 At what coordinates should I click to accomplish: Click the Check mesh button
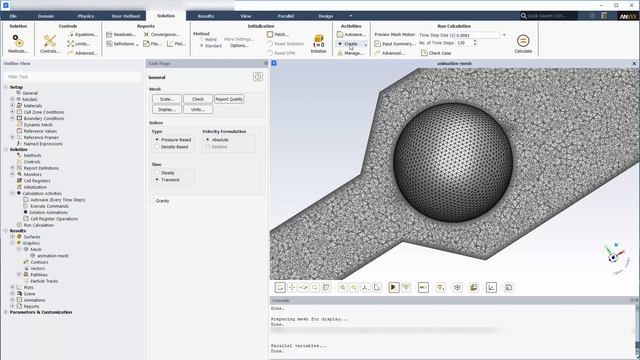point(198,99)
